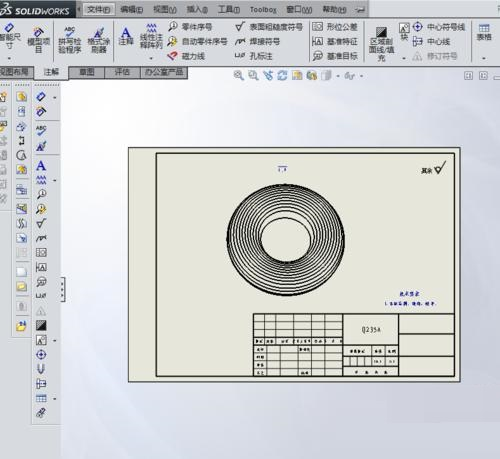The image size is (500, 459).
Task: Switch to the Sketch tab
Action: pos(87,72)
